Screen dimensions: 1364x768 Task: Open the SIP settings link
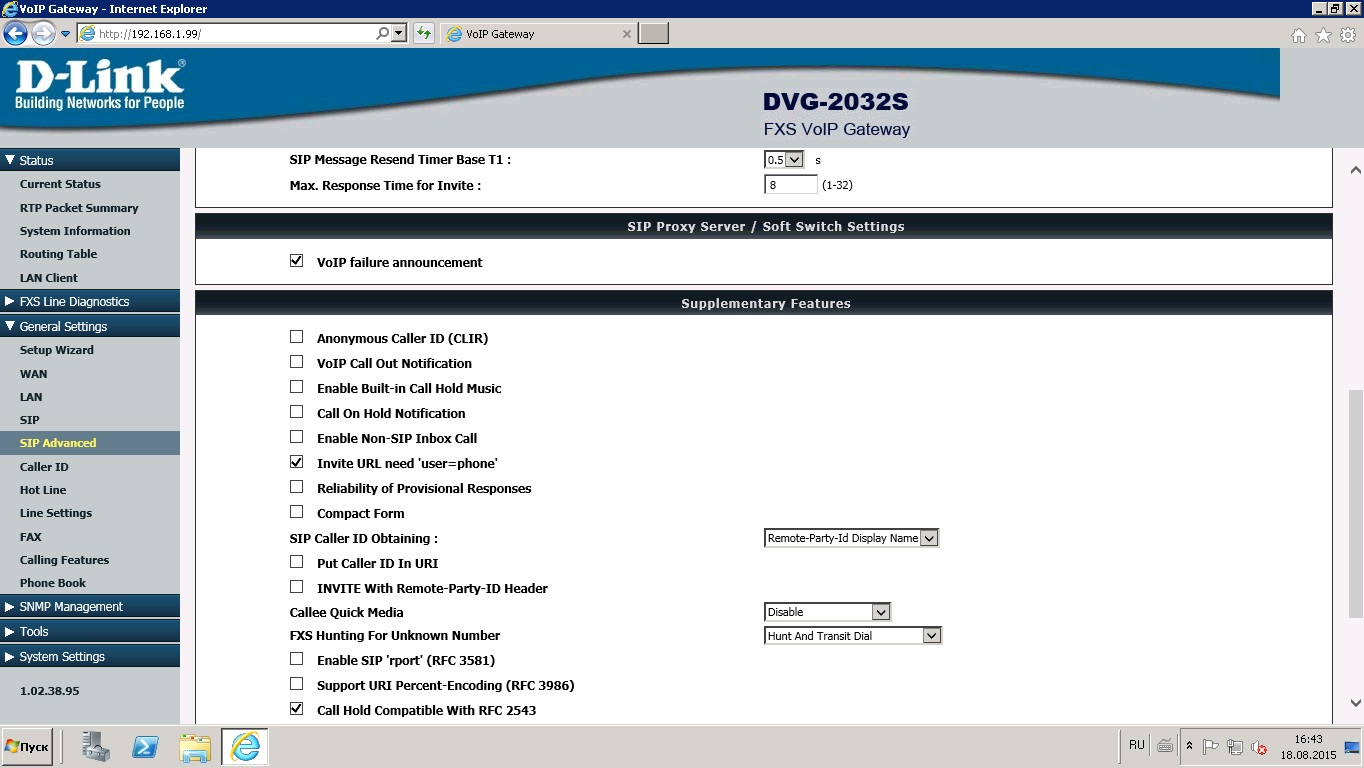pos(30,420)
